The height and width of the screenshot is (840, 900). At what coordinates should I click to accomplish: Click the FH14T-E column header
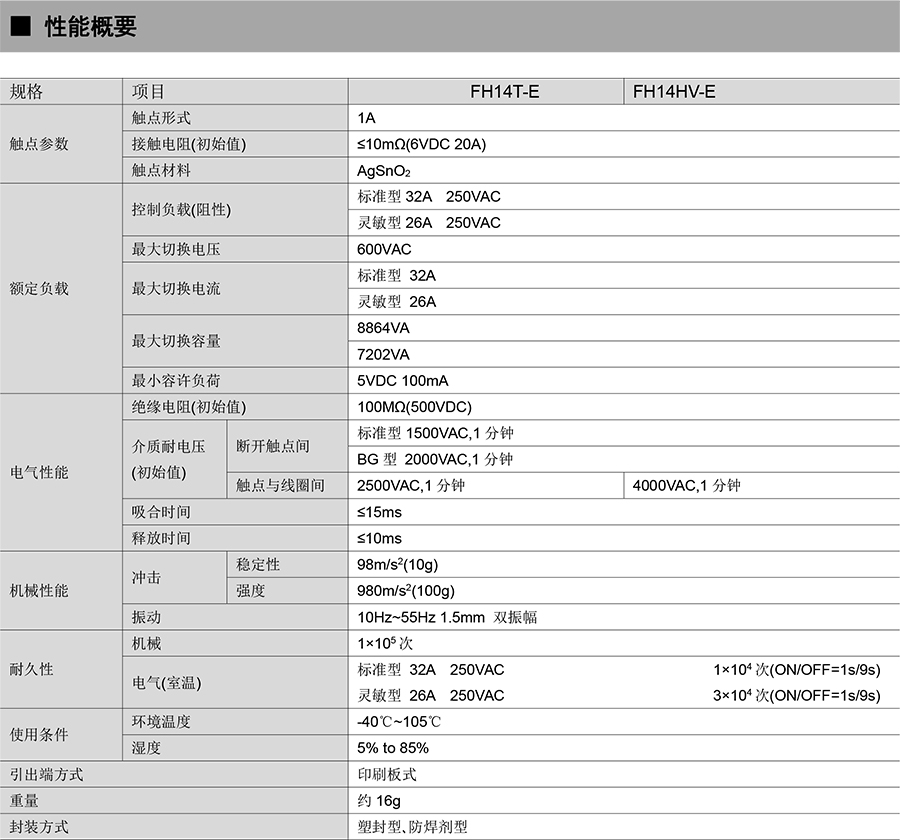pos(504,92)
